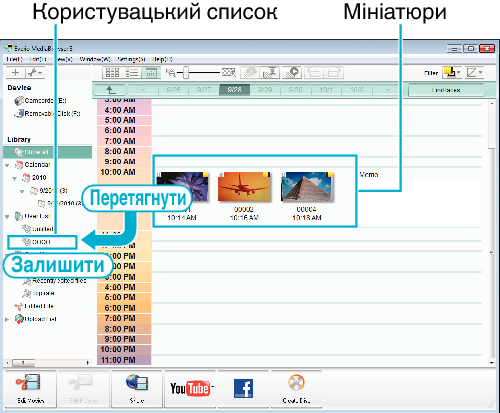Click the small thumbnail size icon
Image resolution: width=500 pixels, height=413 pixels.
170,73
